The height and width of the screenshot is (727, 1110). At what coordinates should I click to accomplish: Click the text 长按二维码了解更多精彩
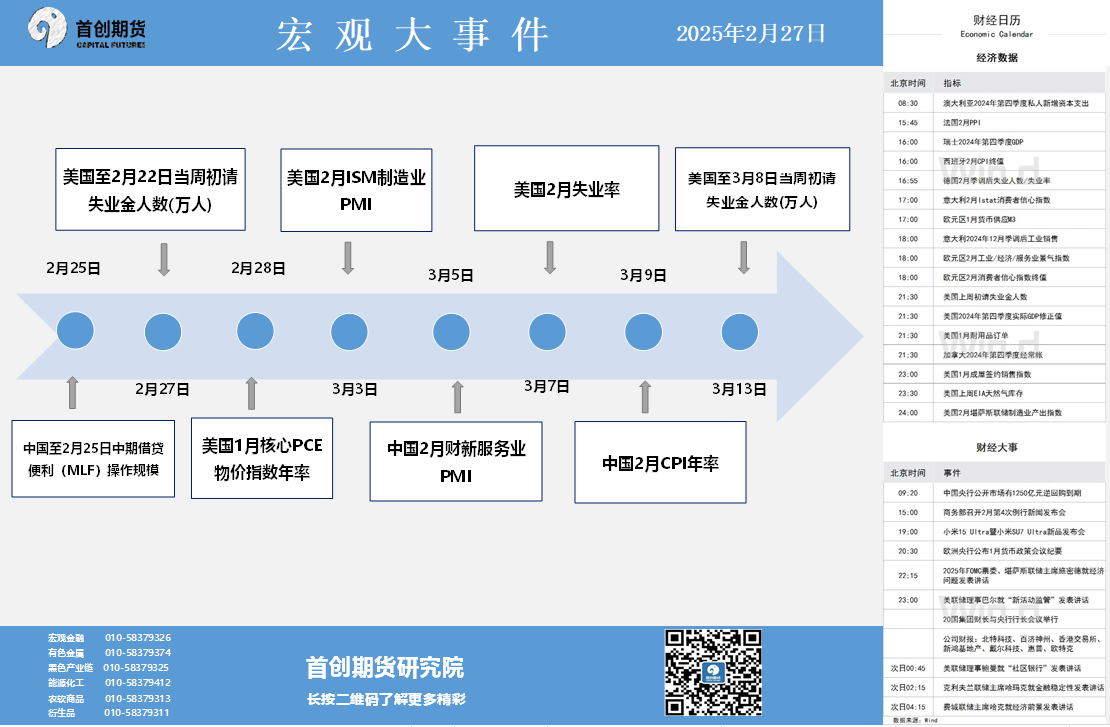pos(387,699)
